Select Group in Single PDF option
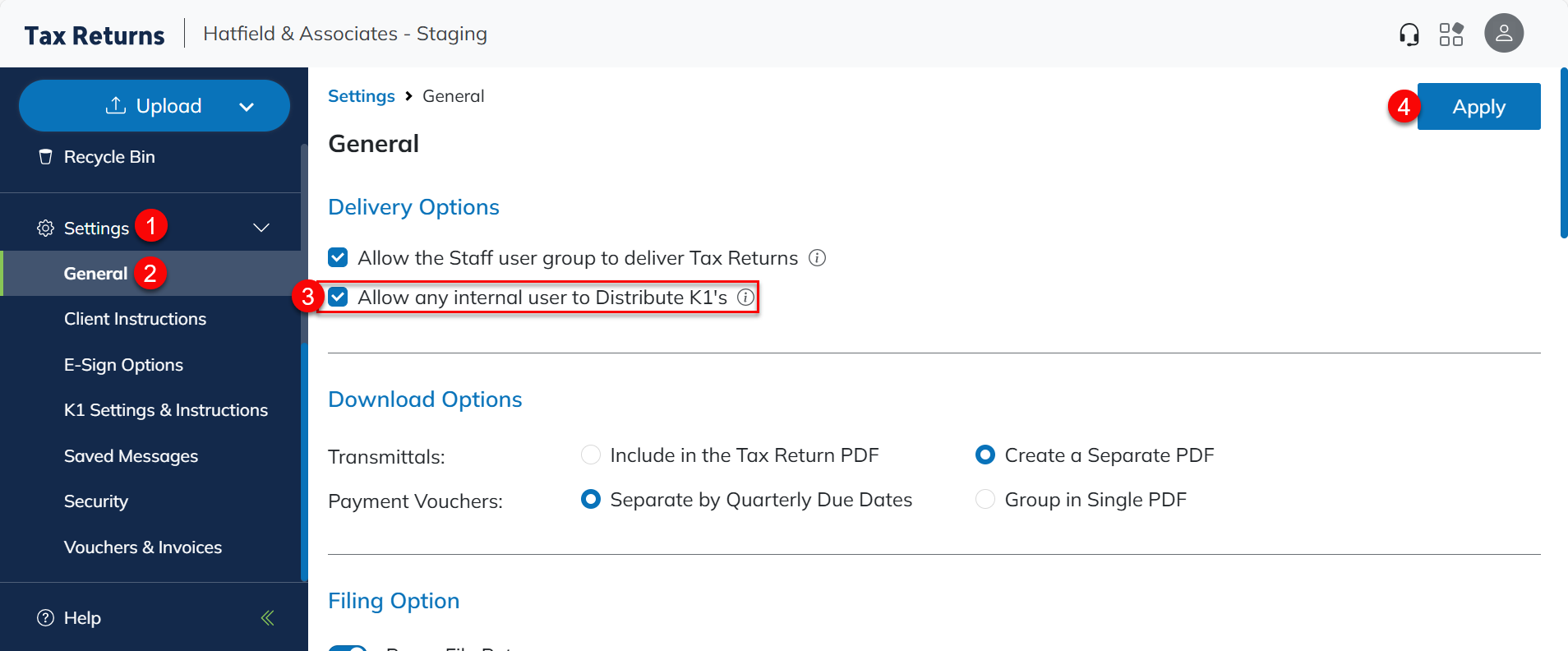 [985, 500]
